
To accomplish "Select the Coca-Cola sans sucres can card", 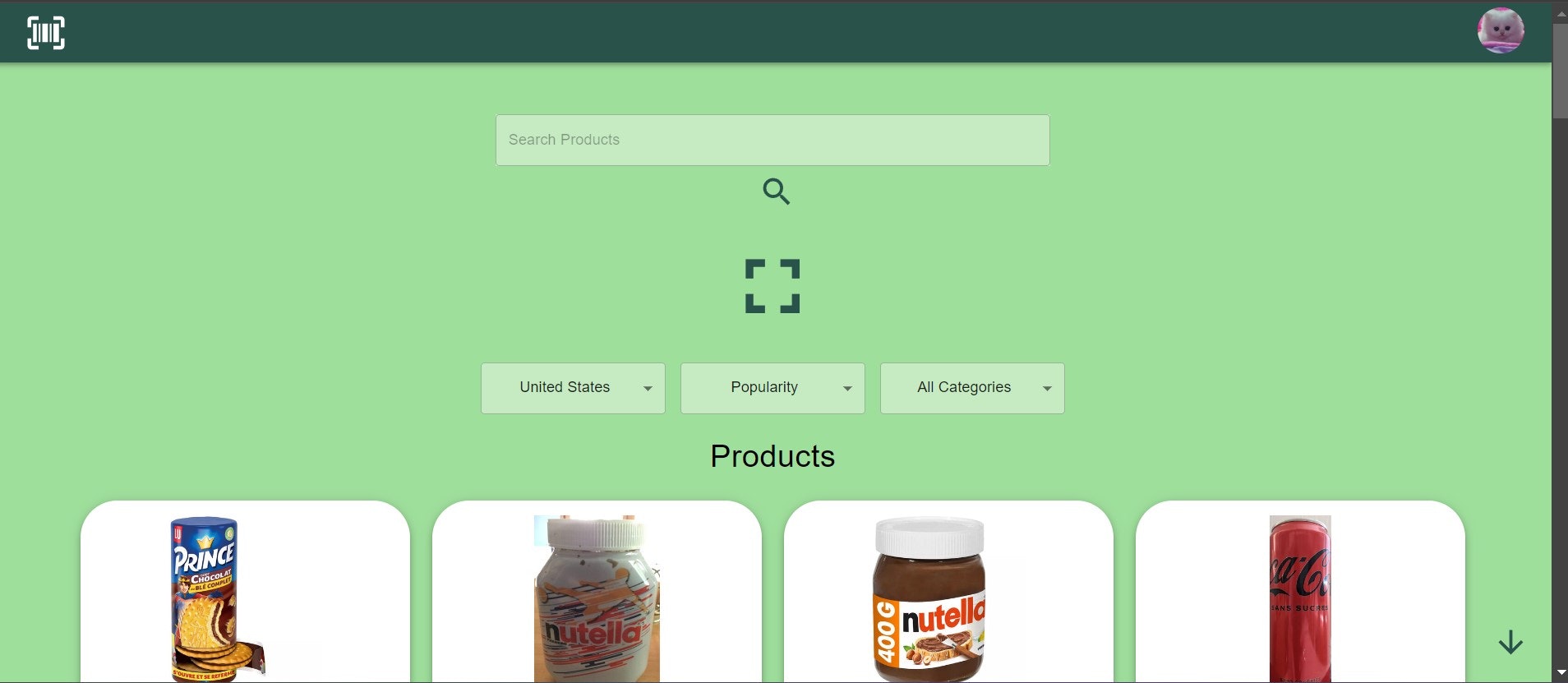I will 1300,592.
